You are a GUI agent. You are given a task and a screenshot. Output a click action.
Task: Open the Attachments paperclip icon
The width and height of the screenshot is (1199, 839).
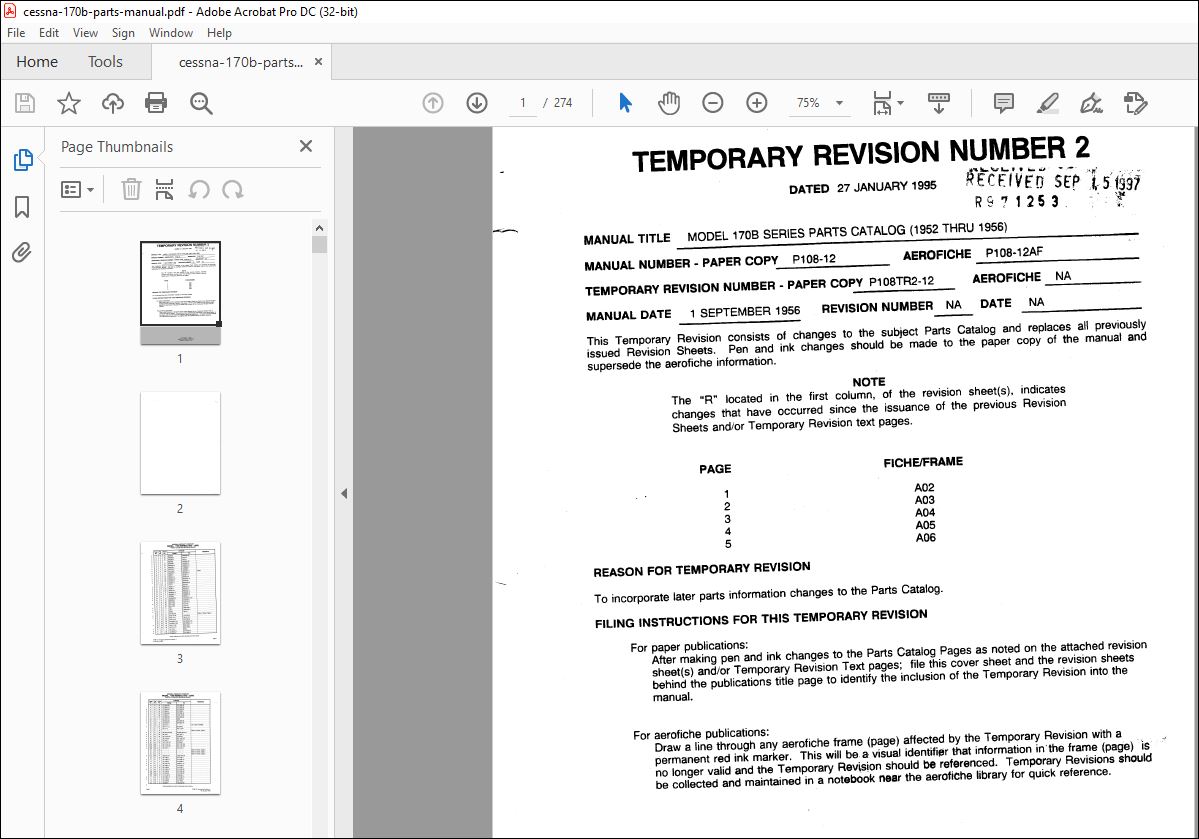tap(22, 252)
